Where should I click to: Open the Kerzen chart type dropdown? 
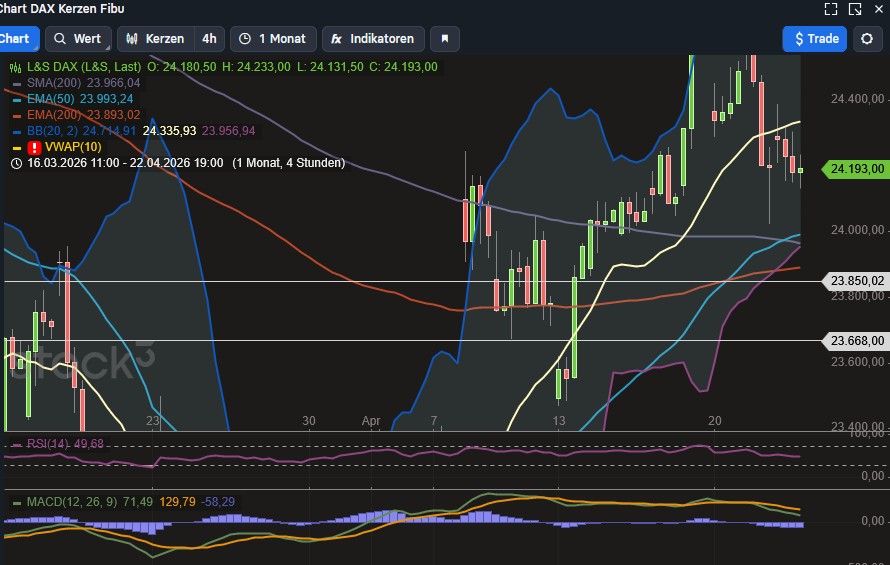(155, 39)
